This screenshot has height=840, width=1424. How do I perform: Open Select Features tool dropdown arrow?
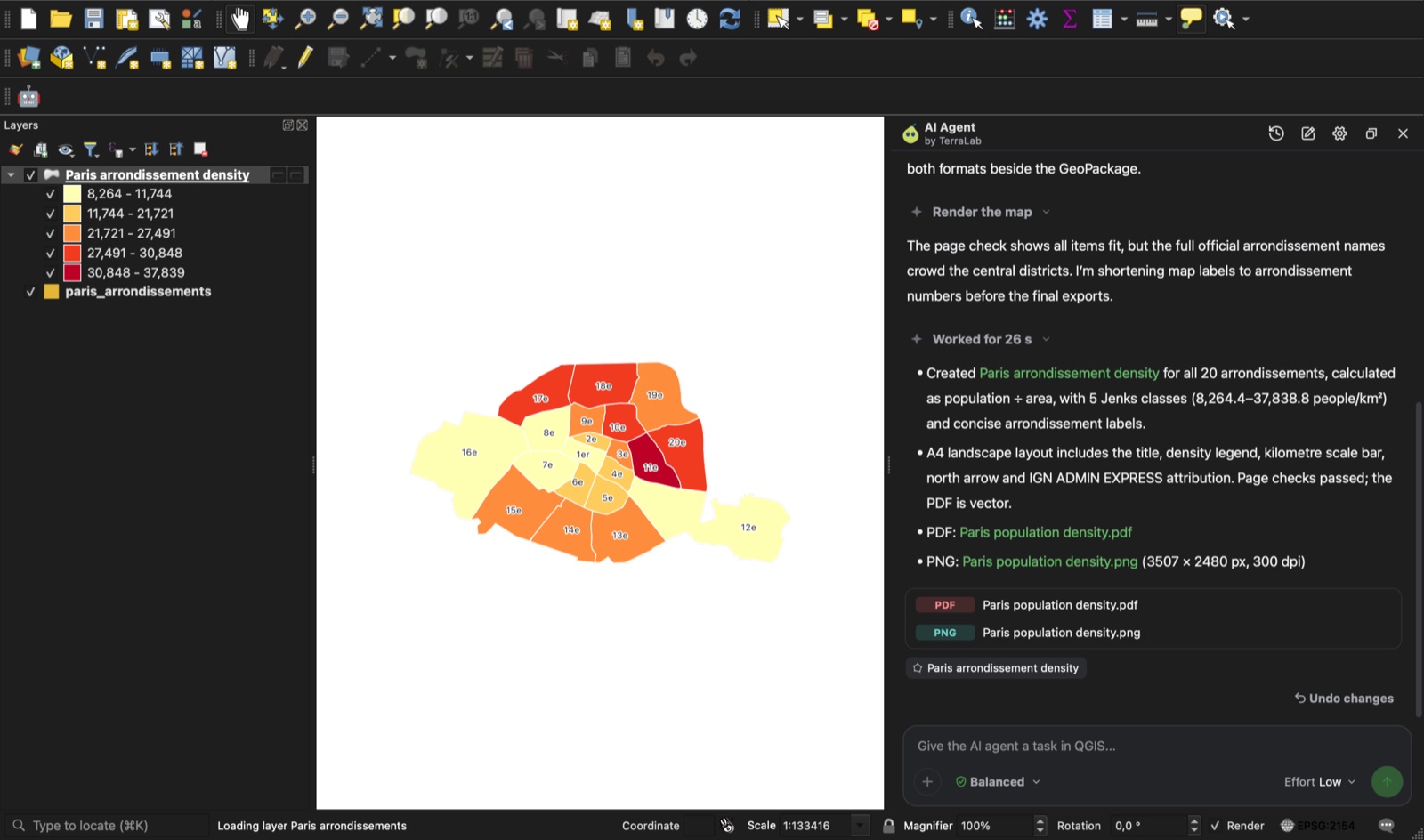(x=799, y=19)
